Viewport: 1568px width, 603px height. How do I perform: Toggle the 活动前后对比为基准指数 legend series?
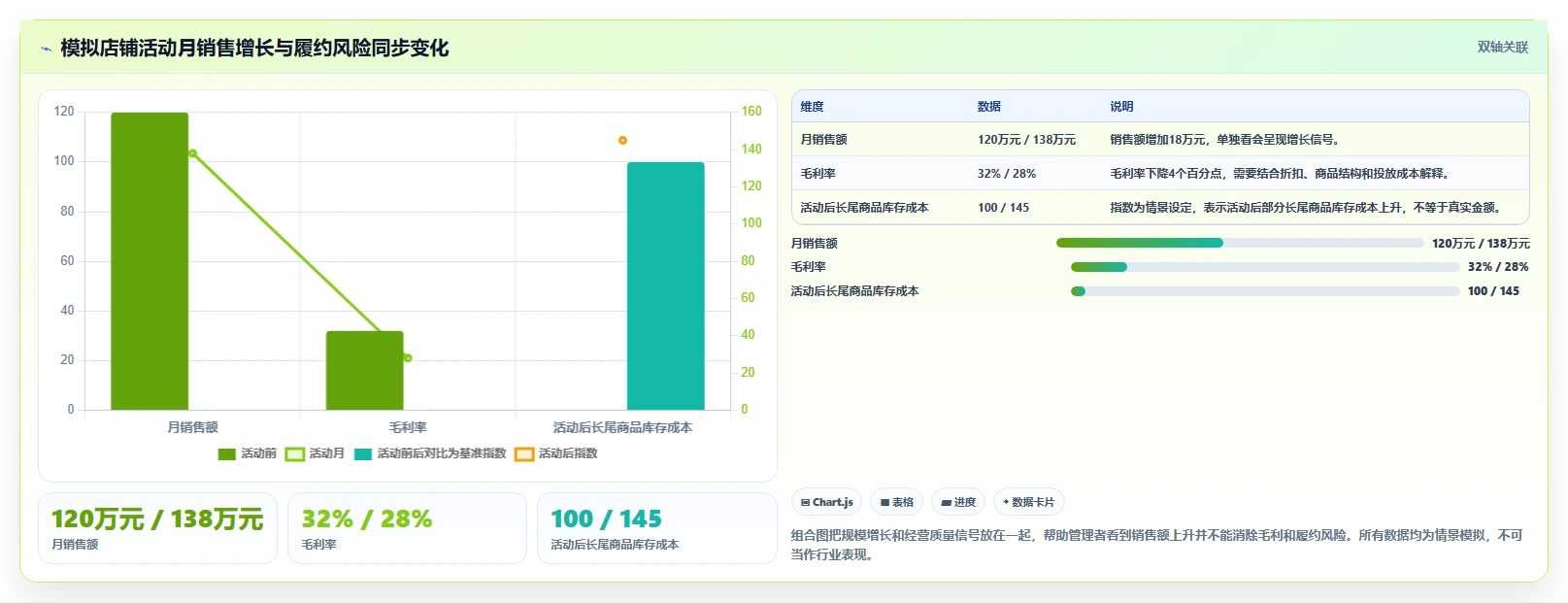(430, 453)
